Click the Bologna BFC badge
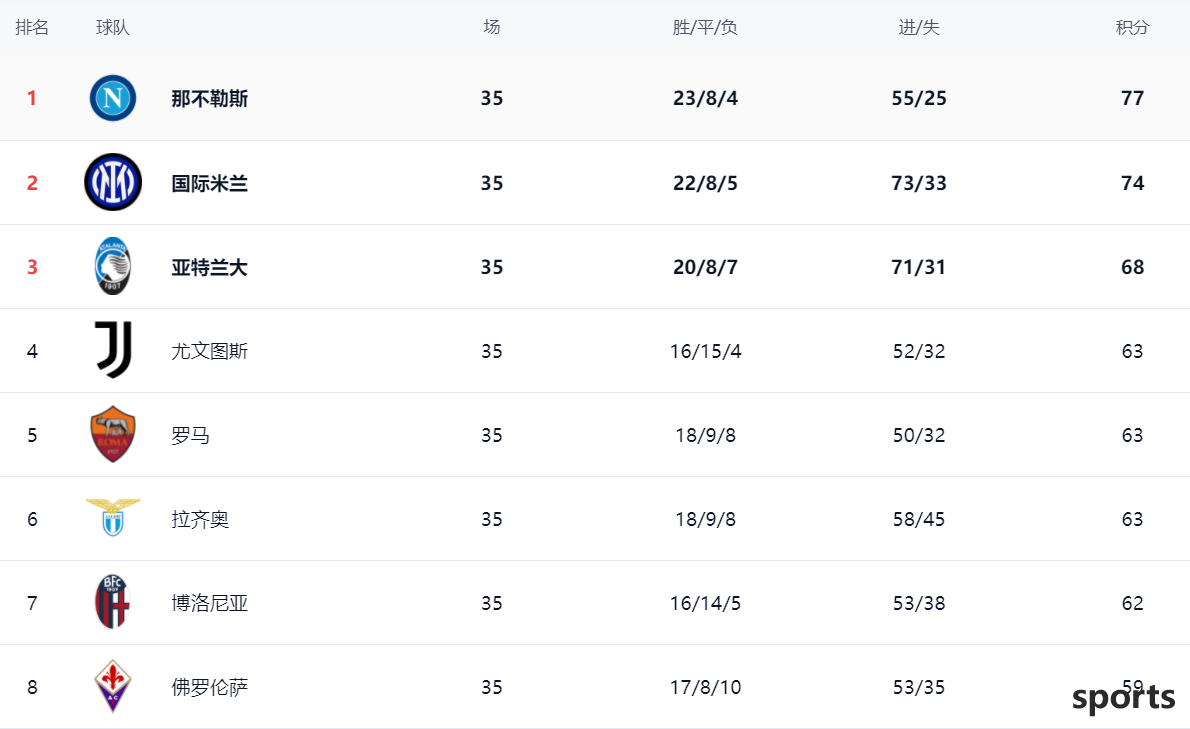 coord(113,602)
